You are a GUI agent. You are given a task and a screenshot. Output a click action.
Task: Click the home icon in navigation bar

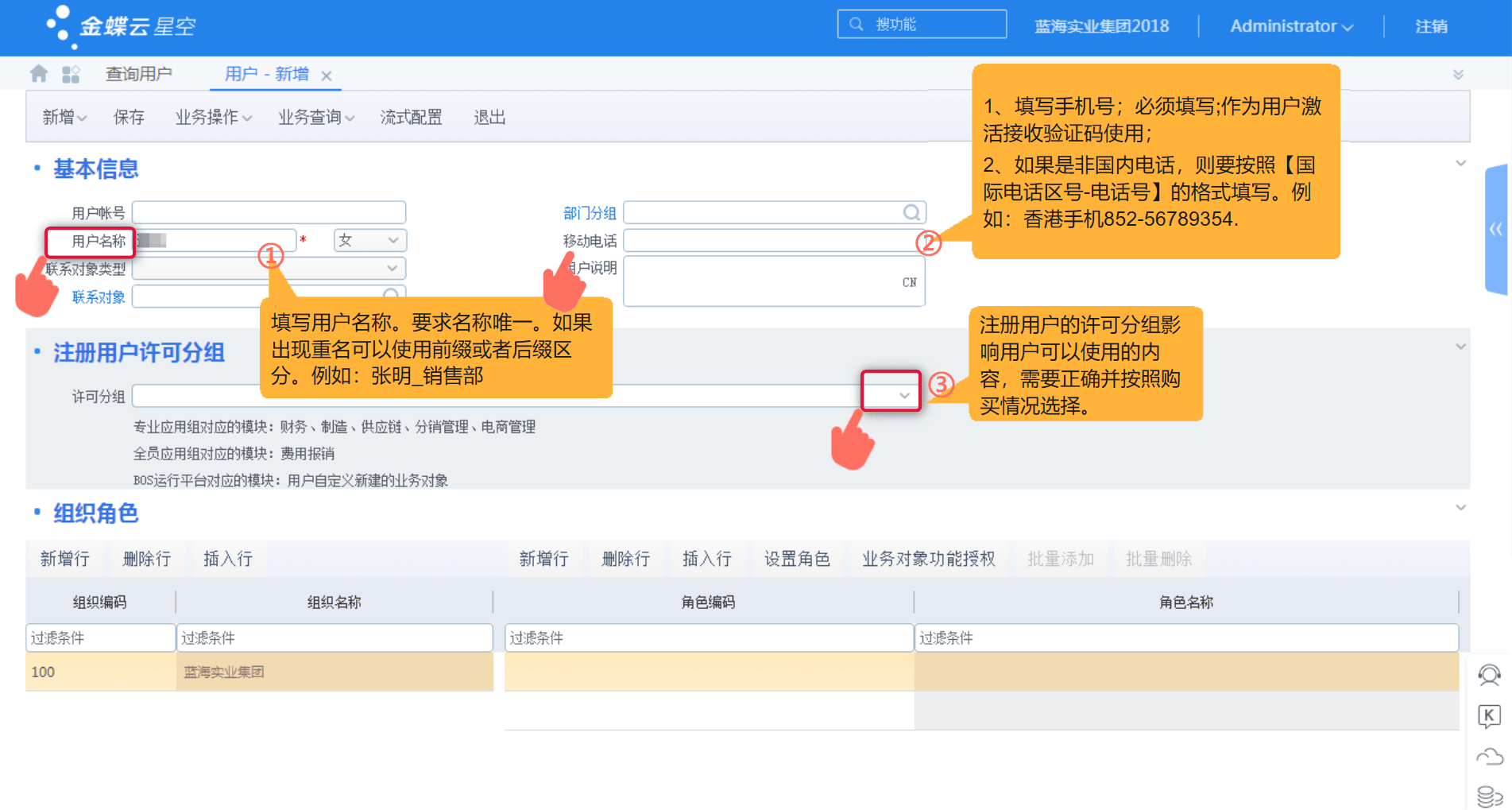tap(37, 73)
